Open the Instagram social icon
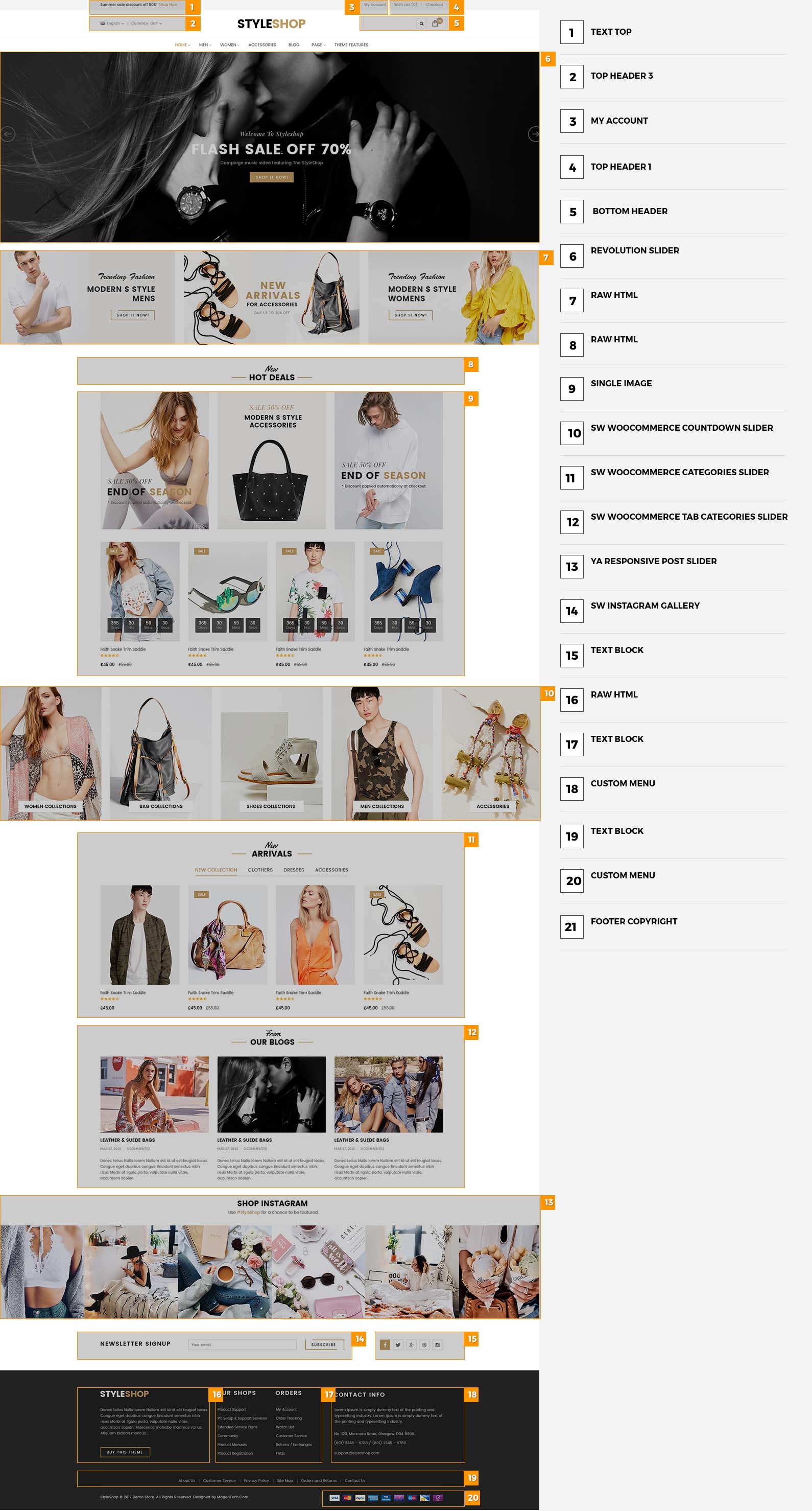This screenshot has height=1511, width=812. click(x=437, y=1345)
